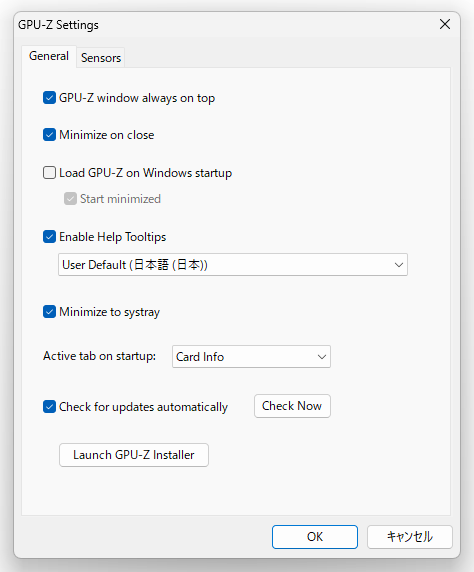Uncheck Check for updates automatically

click(x=49, y=407)
